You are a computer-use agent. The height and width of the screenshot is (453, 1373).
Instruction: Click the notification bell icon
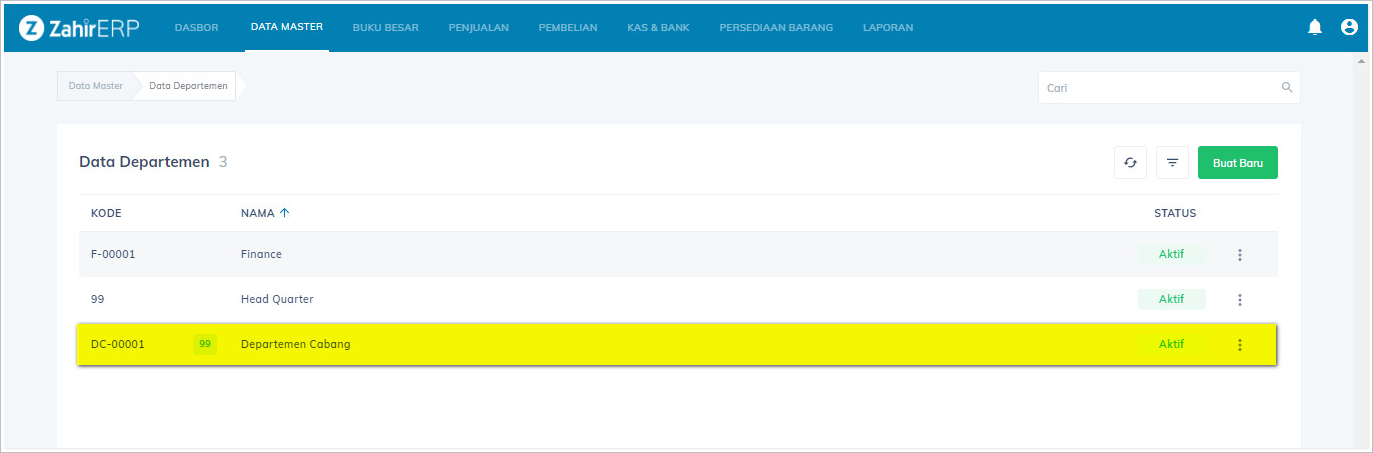[x=1315, y=27]
